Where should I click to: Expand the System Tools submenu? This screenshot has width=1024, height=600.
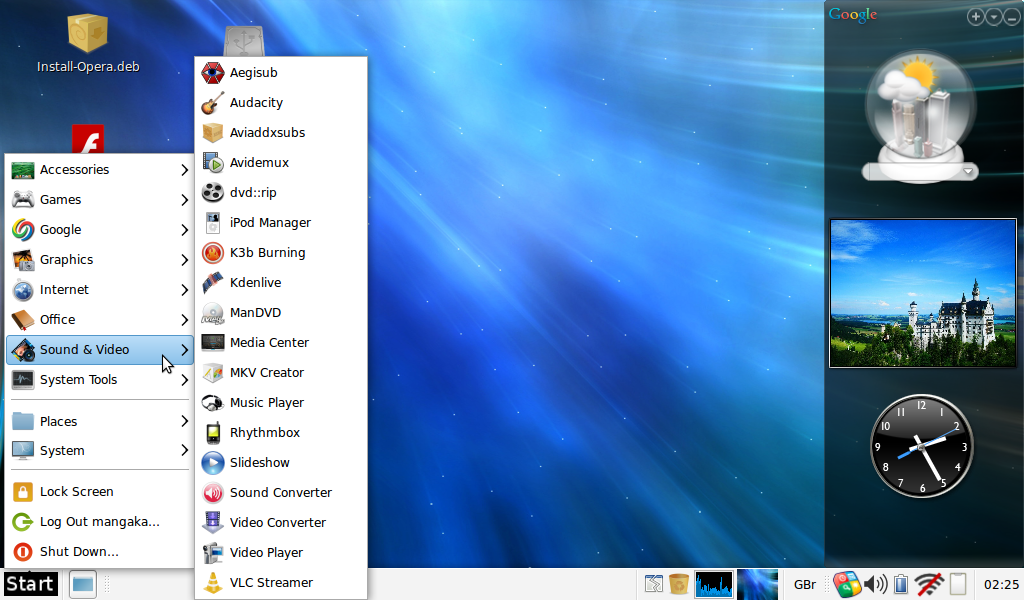click(x=99, y=380)
